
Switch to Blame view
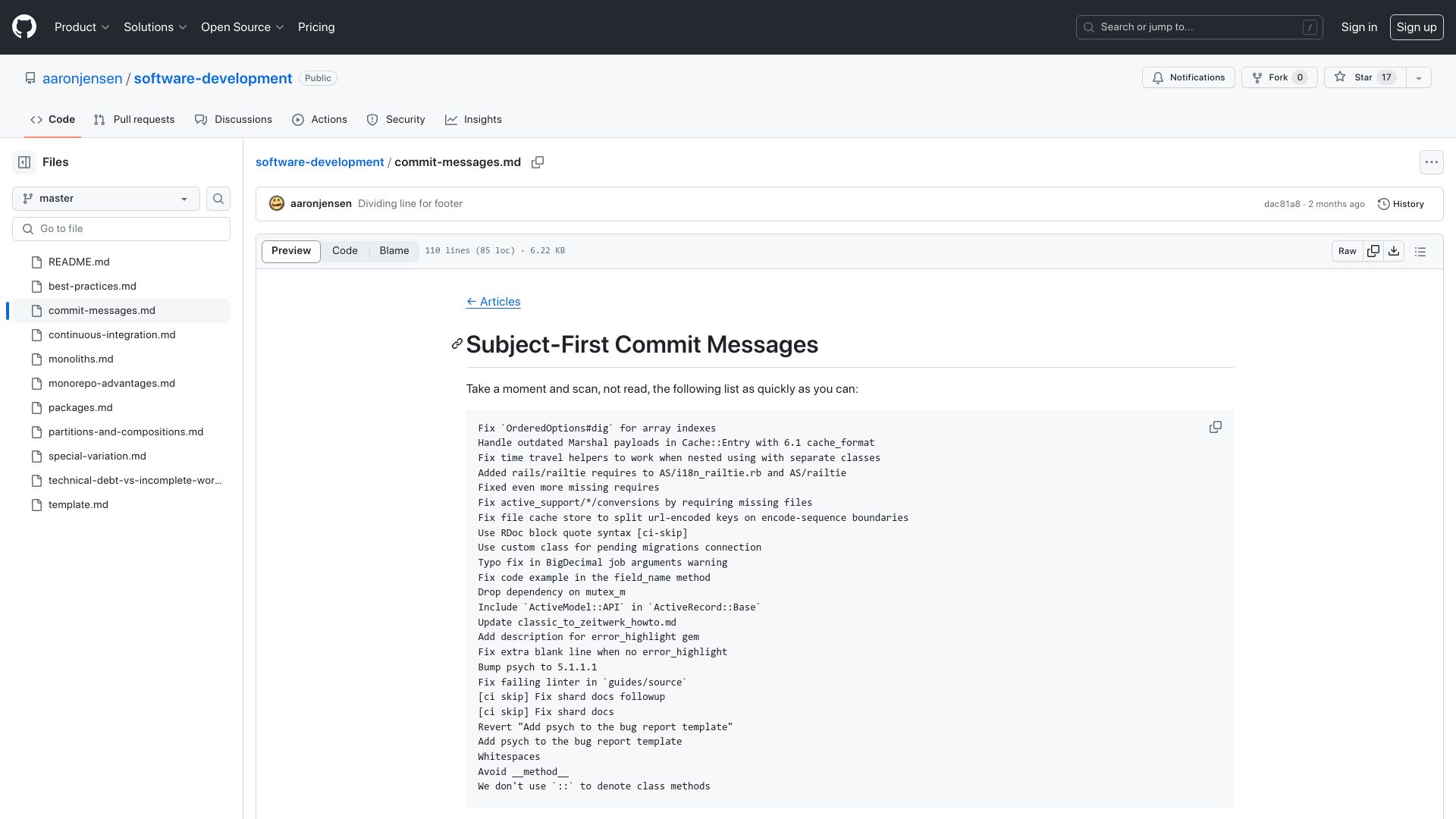click(394, 251)
